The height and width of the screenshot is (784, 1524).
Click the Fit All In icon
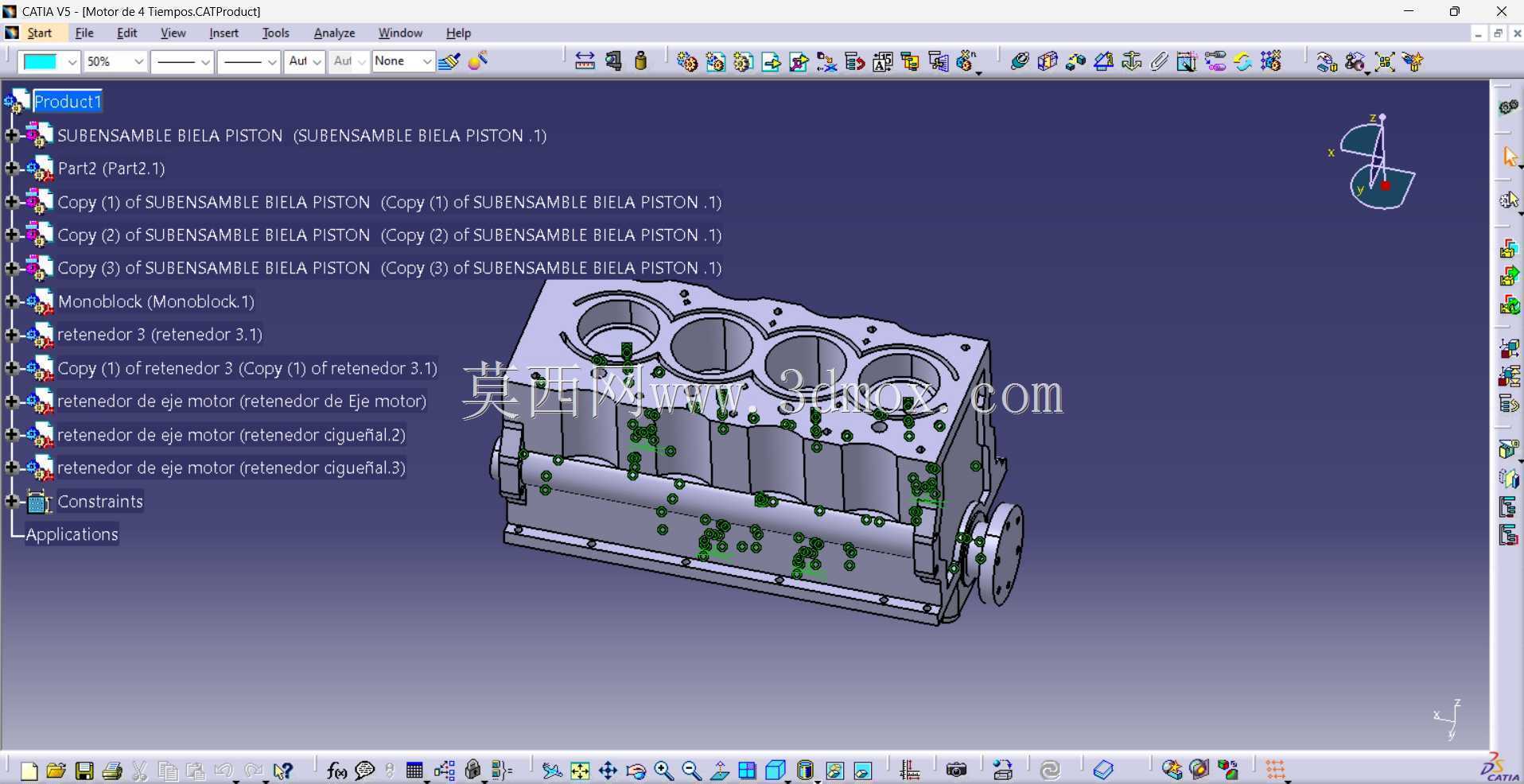coord(580,770)
